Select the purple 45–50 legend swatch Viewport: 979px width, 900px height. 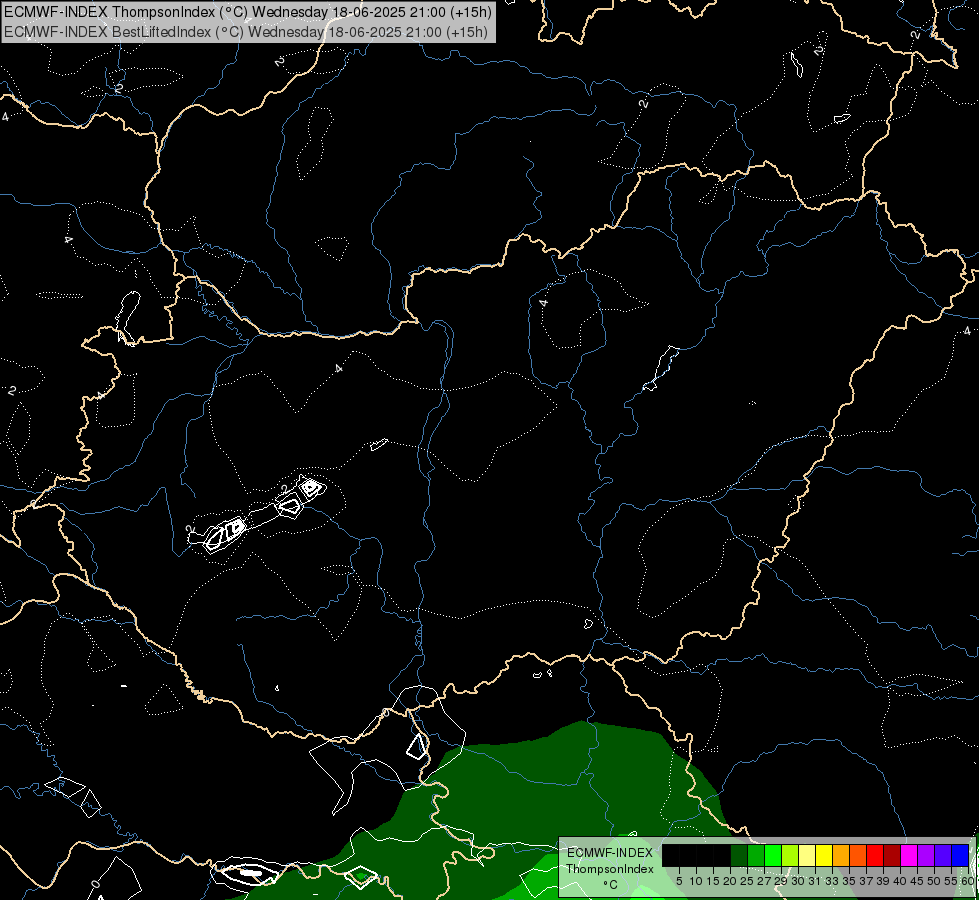926,855
